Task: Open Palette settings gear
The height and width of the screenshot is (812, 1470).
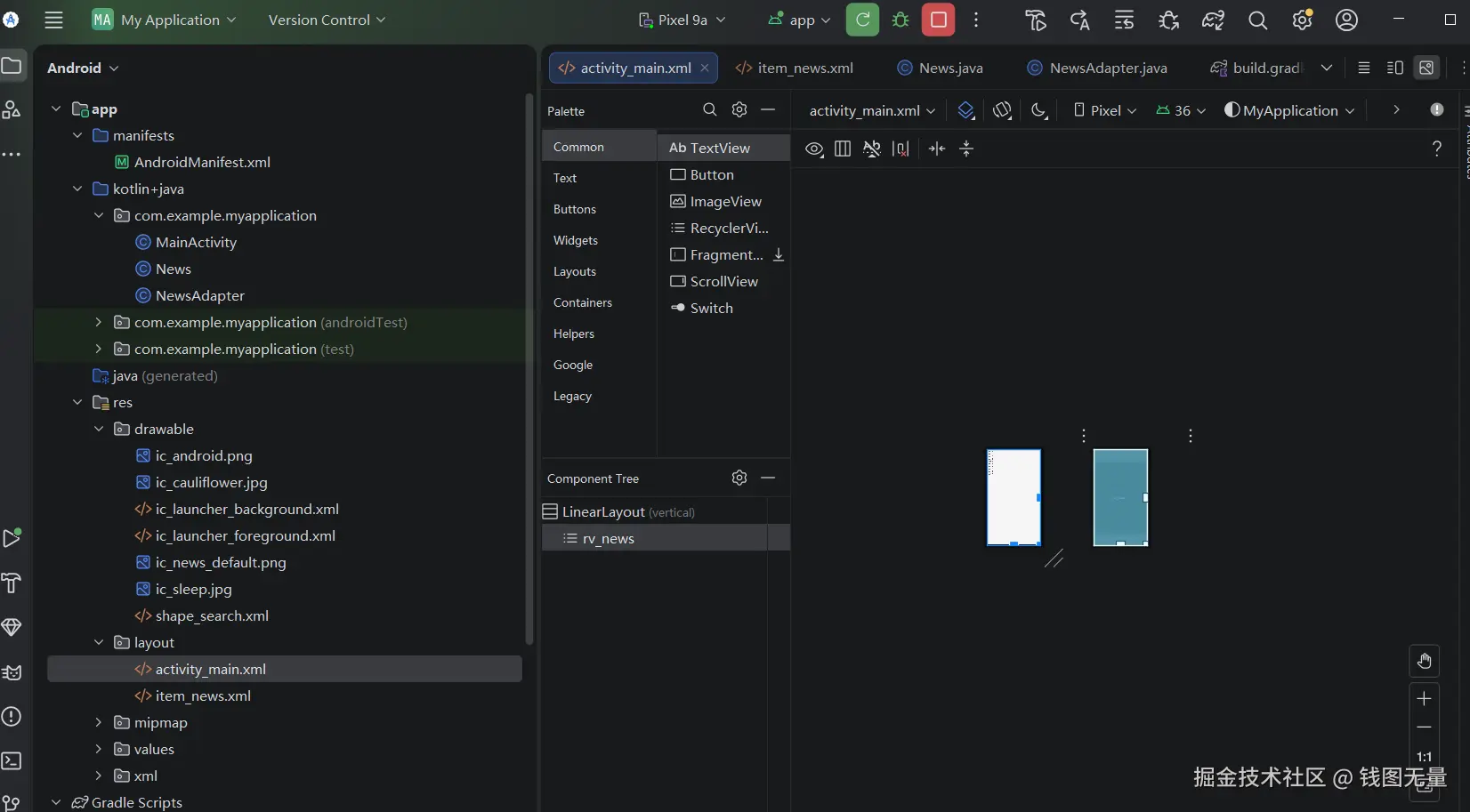Action: (x=739, y=109)
